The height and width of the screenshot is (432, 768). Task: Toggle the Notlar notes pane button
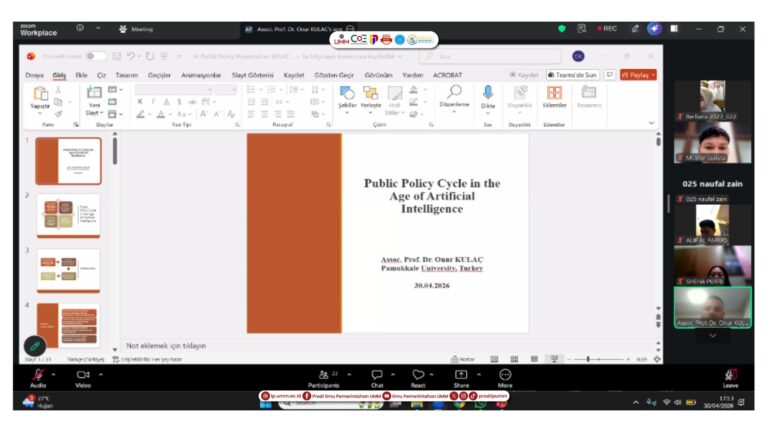(x=463, y=359)
